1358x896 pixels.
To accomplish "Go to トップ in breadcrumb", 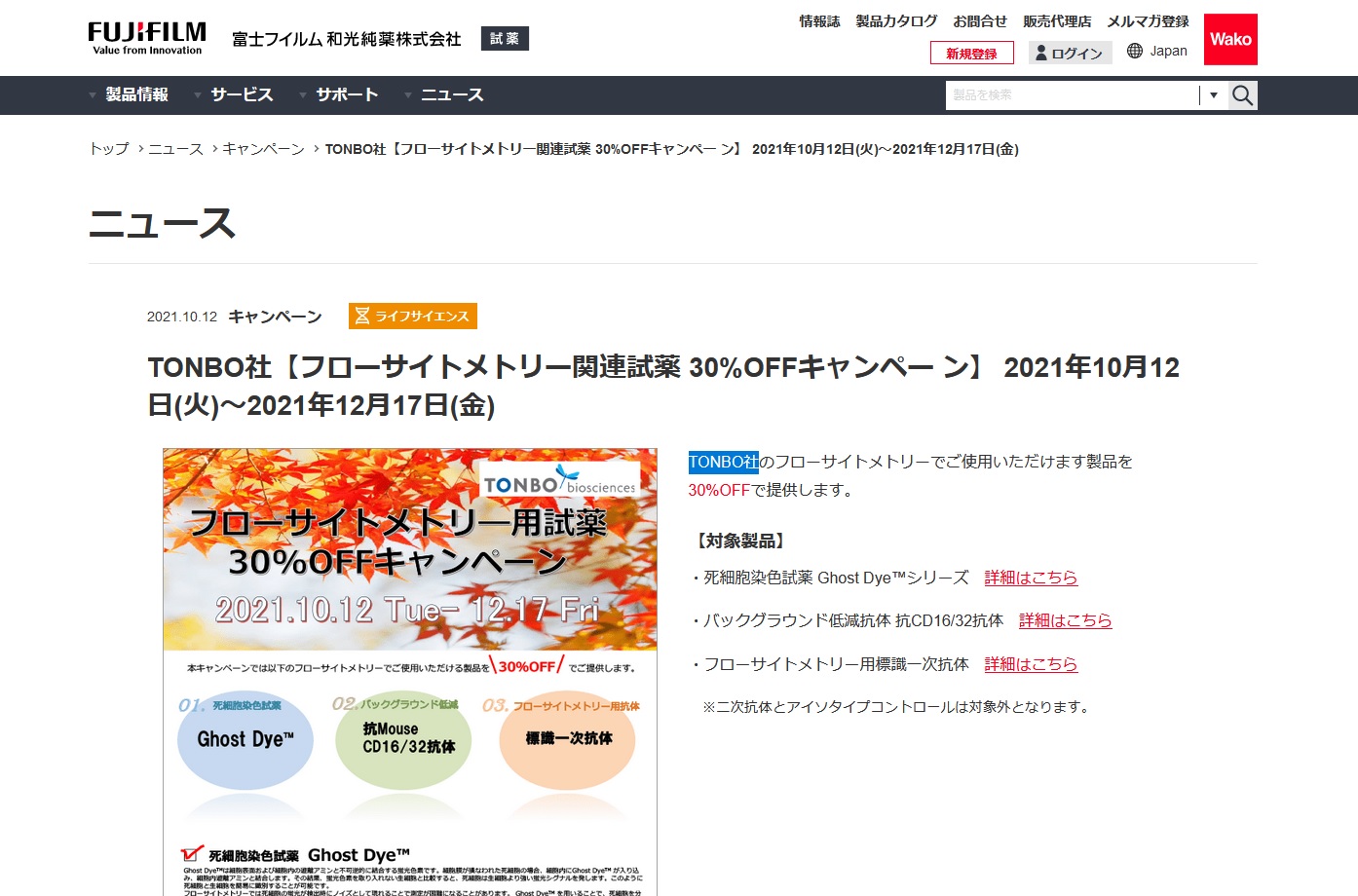I will 109,149.
